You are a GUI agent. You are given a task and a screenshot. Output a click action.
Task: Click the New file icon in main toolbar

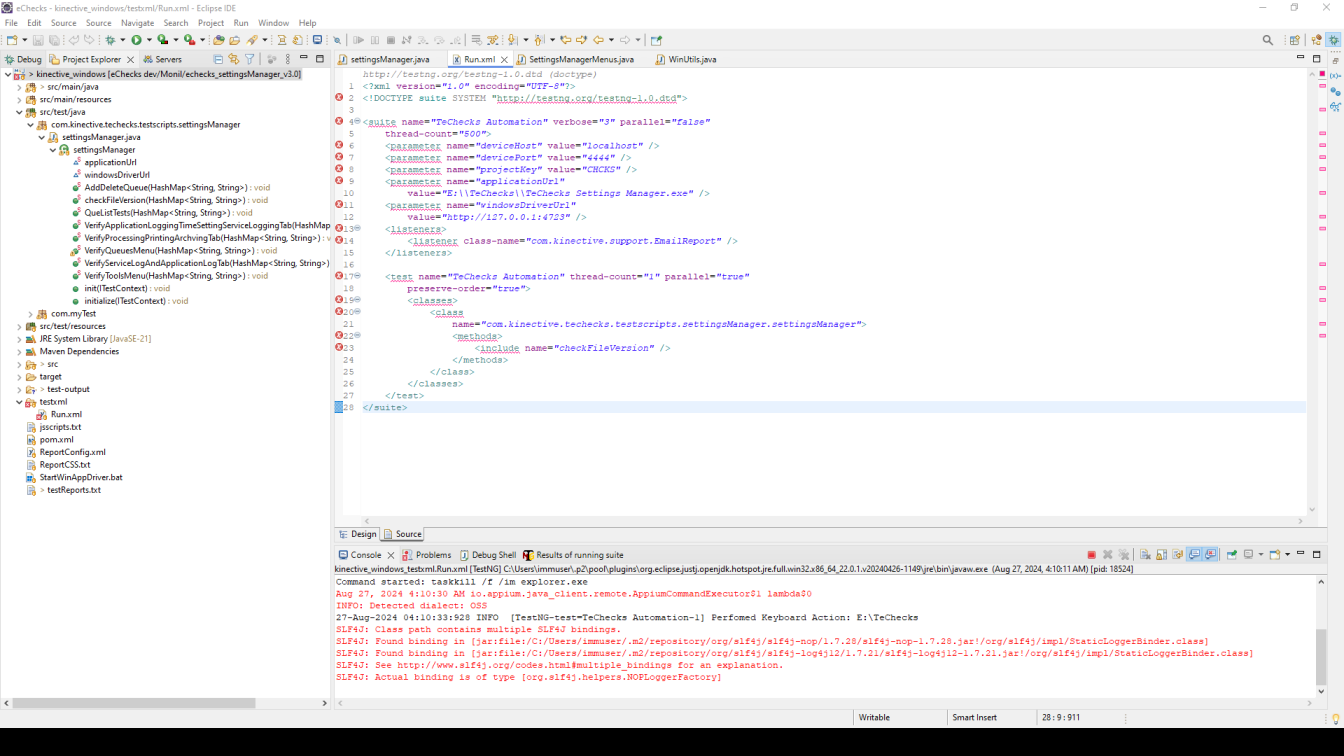click(12, 40)
